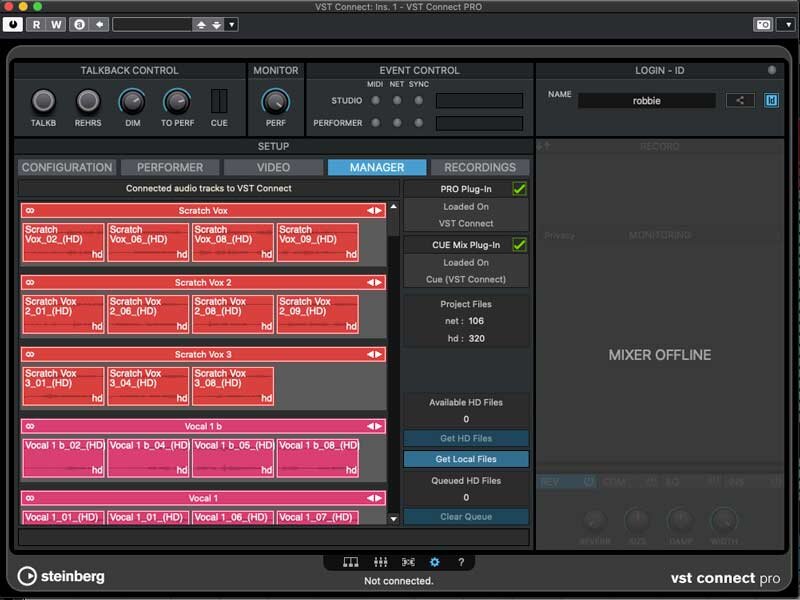The width and height of the screenshot is (800, 600).
Task: Open the top-right functions dropdown menu
Action: [x=787, y=24]
